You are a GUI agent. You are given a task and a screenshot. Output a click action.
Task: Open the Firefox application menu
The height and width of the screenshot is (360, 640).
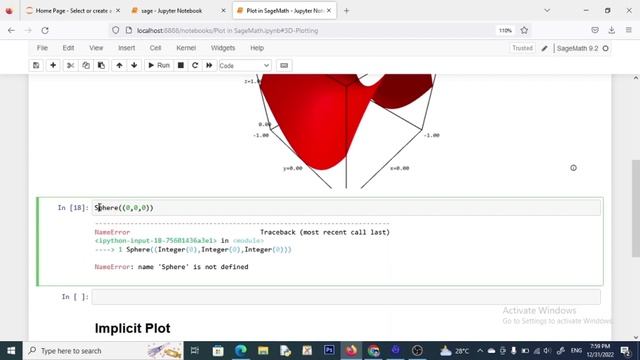[629, 30]
